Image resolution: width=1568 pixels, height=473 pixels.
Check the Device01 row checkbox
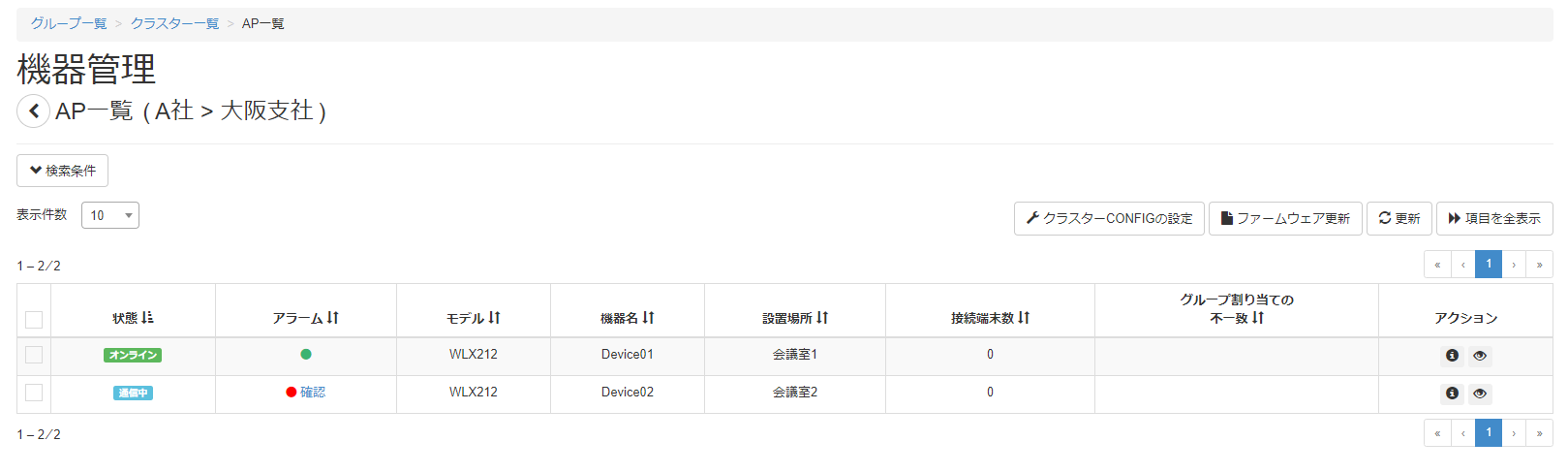[x=34, y=355]
